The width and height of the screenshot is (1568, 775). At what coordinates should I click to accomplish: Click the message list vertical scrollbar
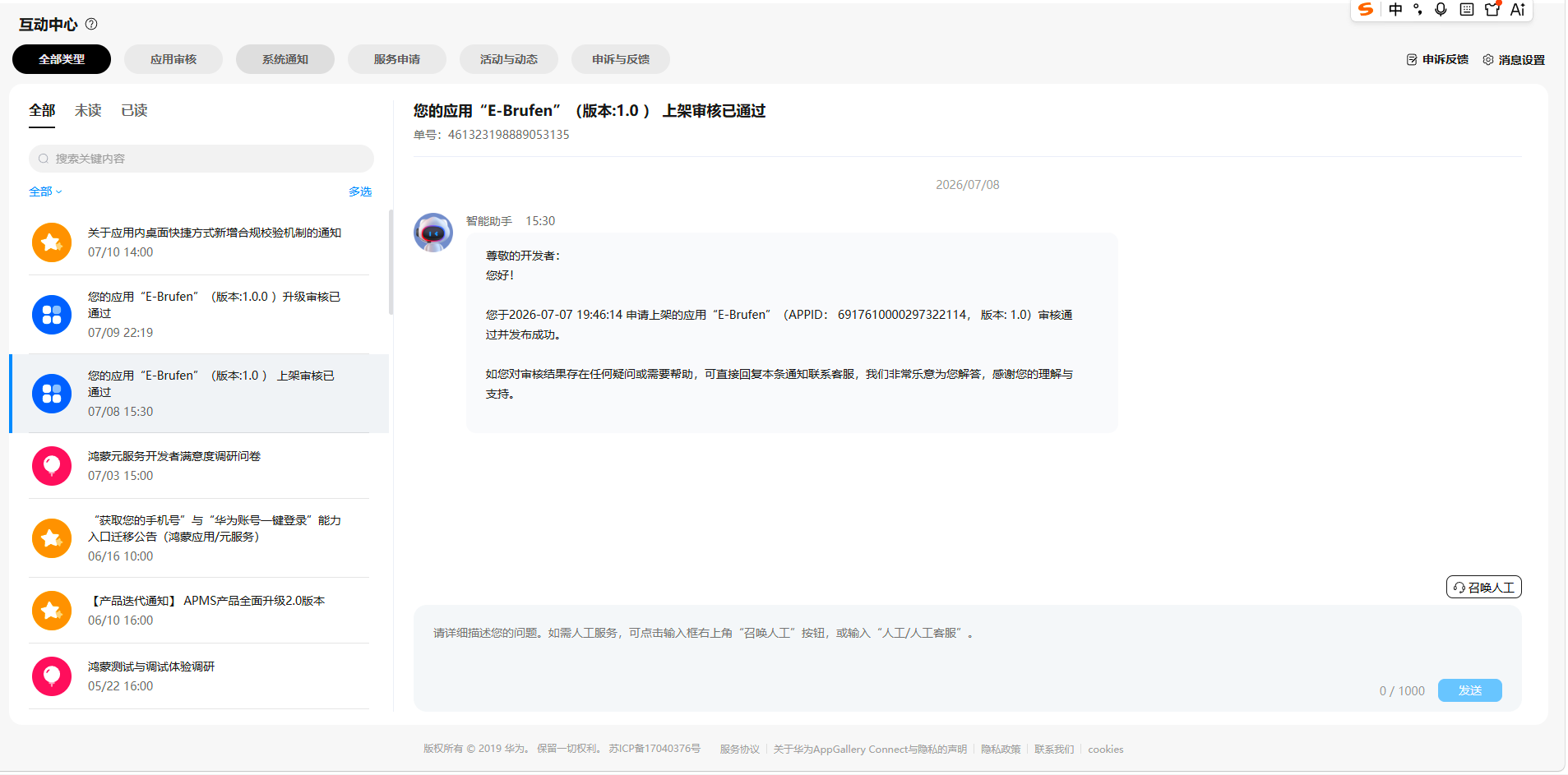click(391, 262)
